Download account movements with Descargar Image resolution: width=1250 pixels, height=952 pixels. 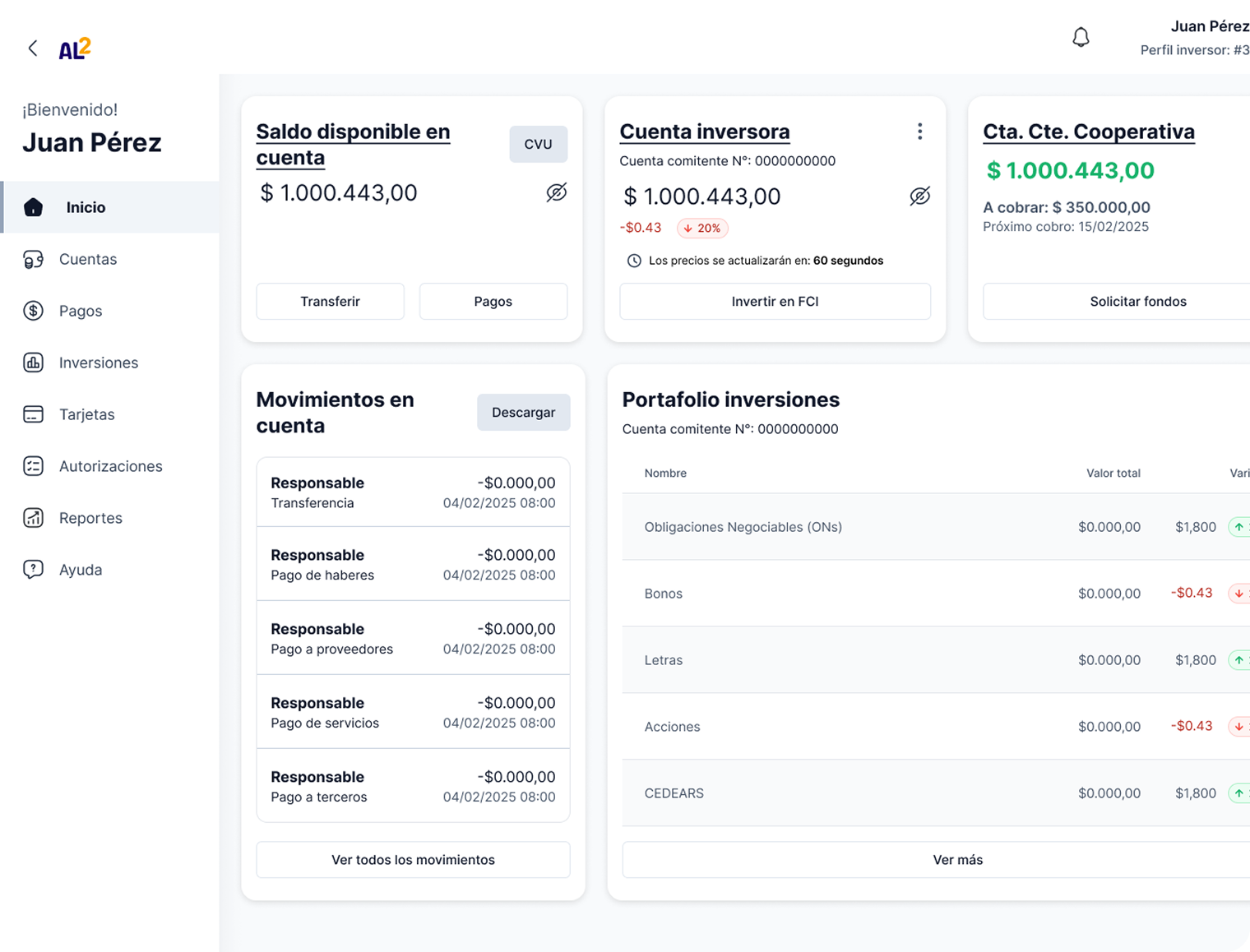click(x=524, y=413)
